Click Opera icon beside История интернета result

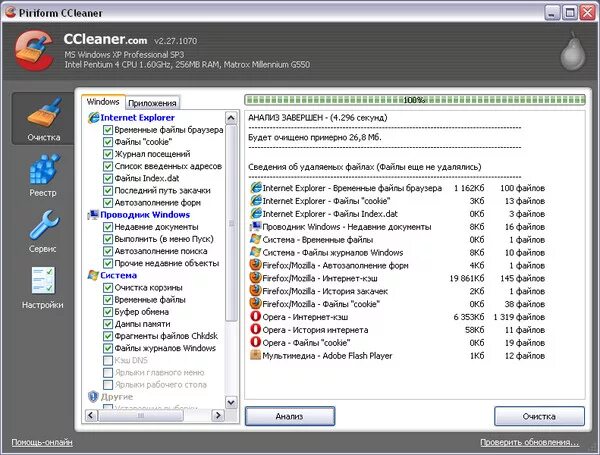[x=255, y=329]
